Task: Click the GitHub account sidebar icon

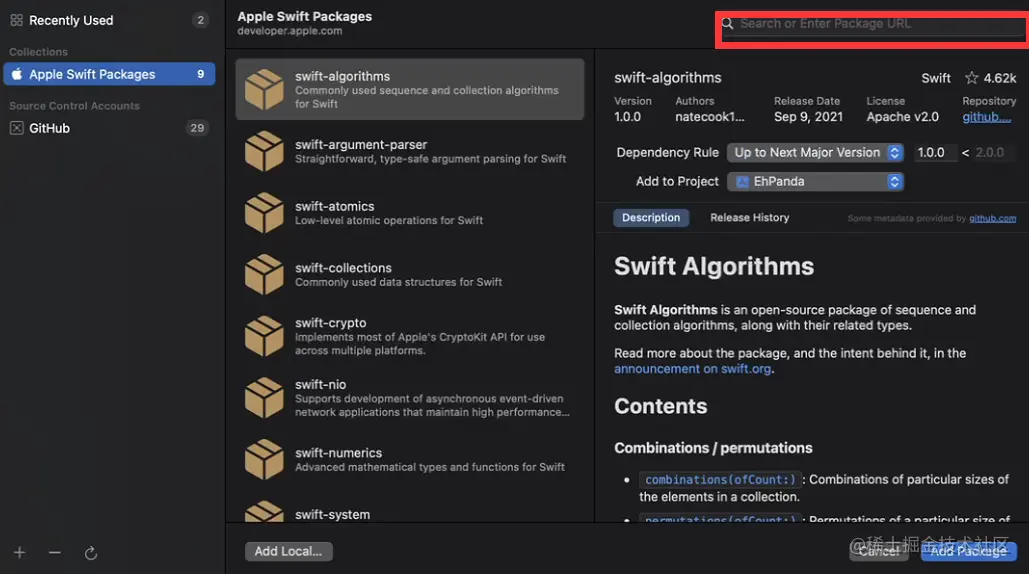Action: tap(17, 128)
